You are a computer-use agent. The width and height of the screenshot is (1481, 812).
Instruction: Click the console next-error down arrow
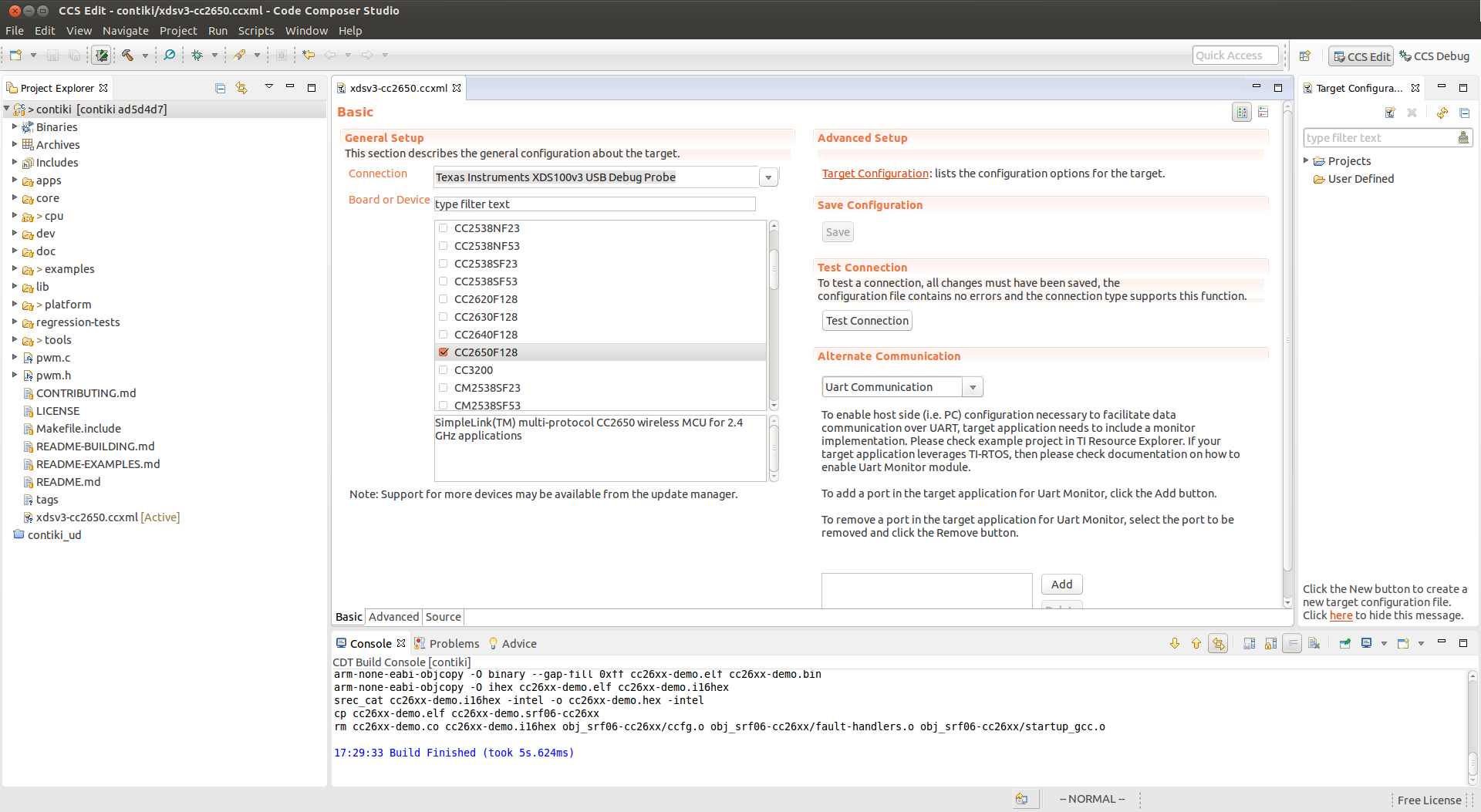[x=1175, y=644]
